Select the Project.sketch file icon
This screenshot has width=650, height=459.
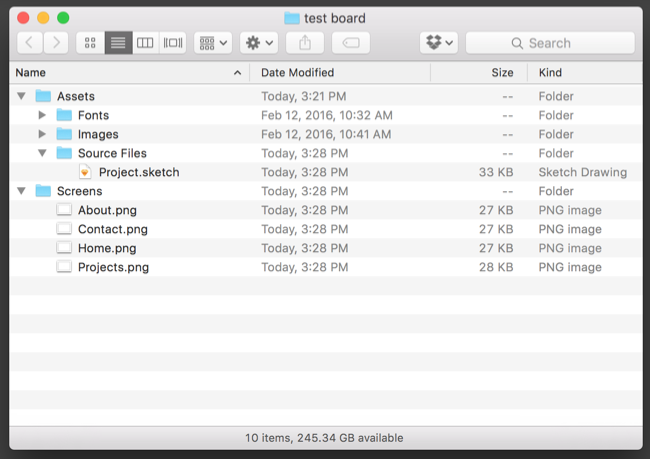point(85,172)
